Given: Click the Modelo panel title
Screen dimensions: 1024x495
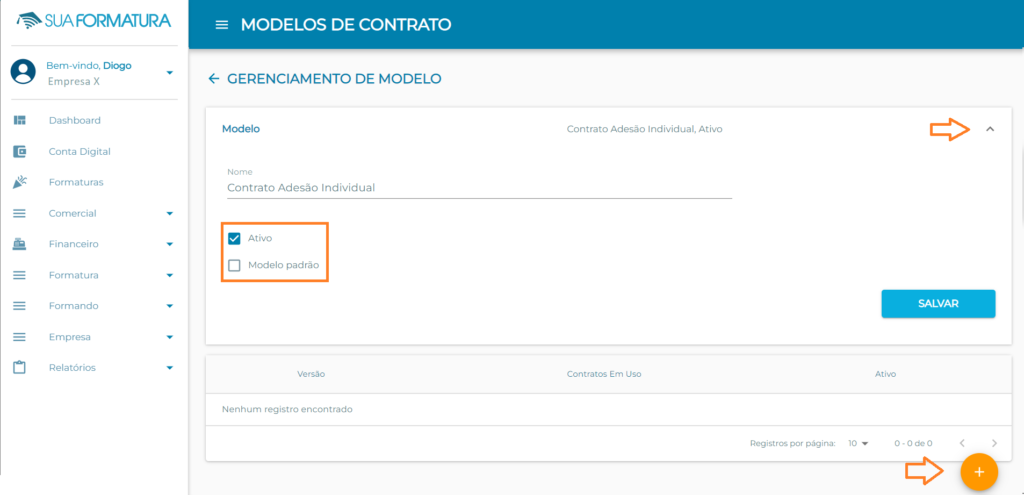Looking at the screenshot, I should click(241, 129).
